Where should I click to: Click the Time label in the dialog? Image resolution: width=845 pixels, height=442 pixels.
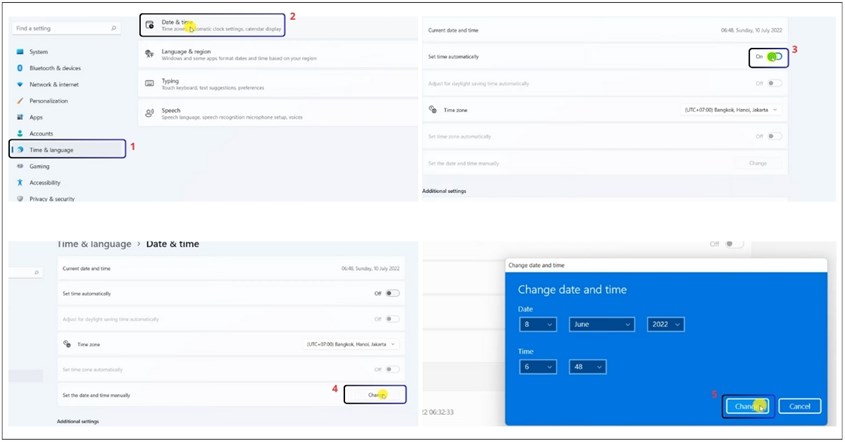pos(526,351)
